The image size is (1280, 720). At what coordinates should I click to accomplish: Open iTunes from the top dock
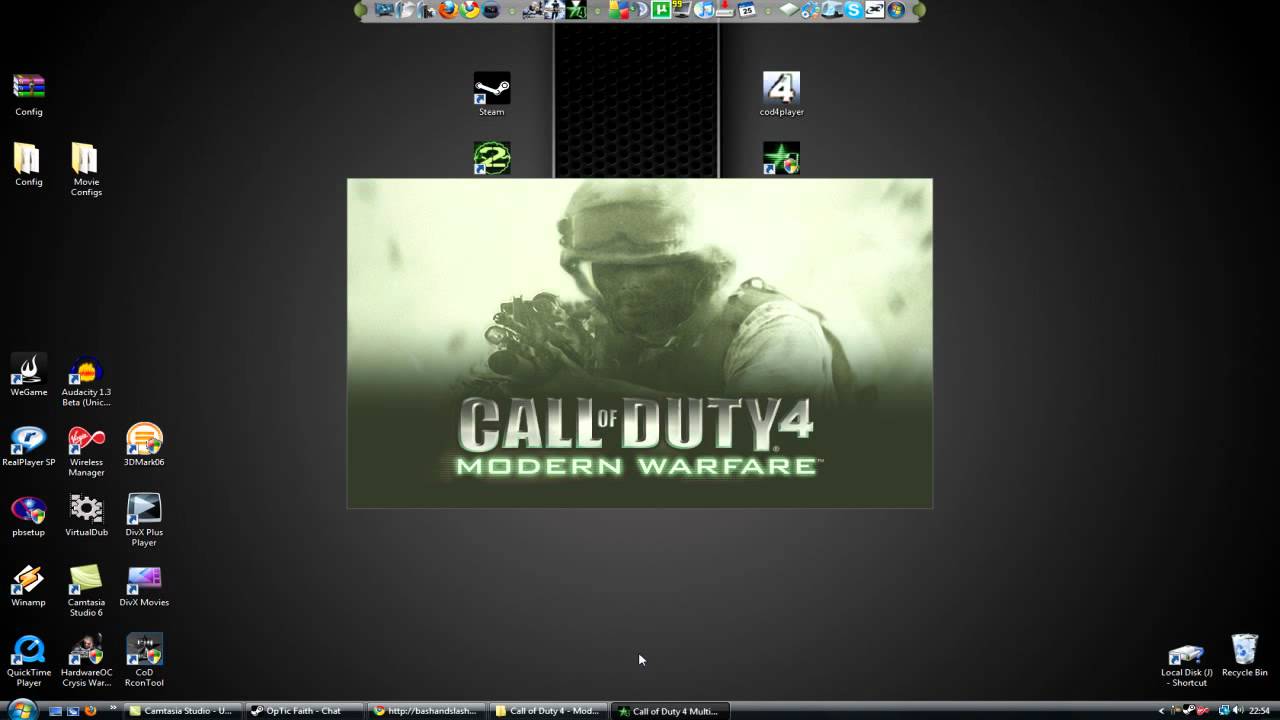(704, 10)
